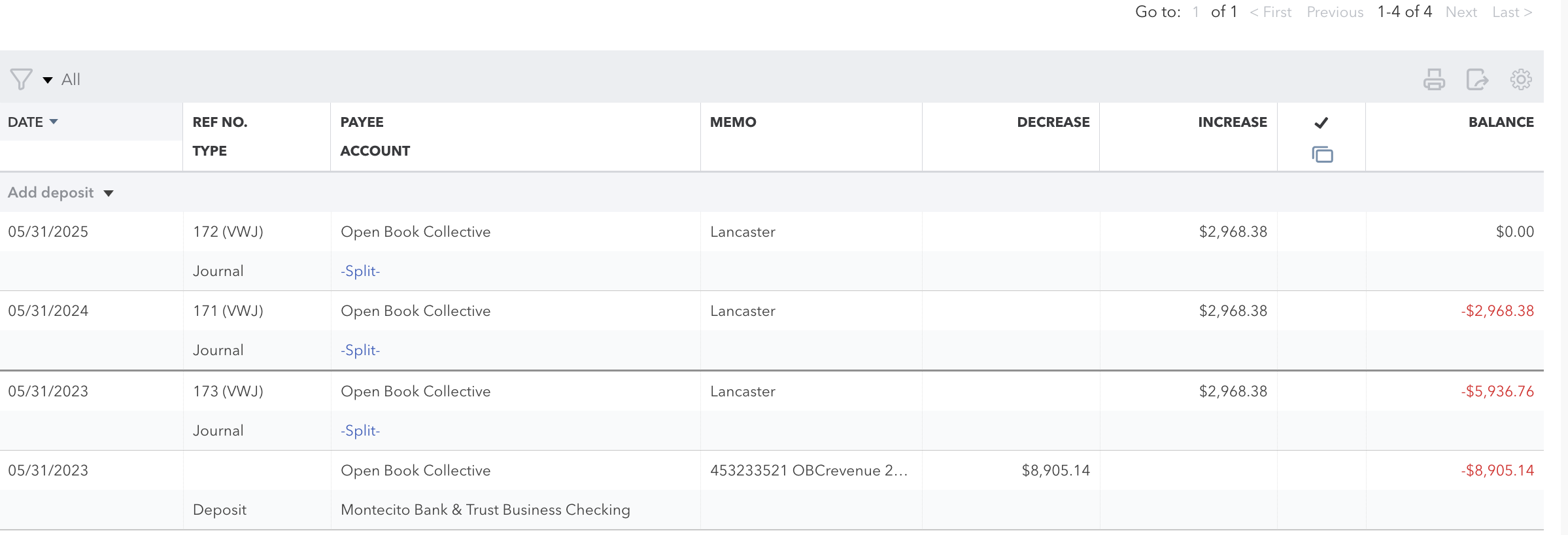Open -Split- link for journal 173 (VWJ)
1568x535 pixels.
(x=360, y=431)
